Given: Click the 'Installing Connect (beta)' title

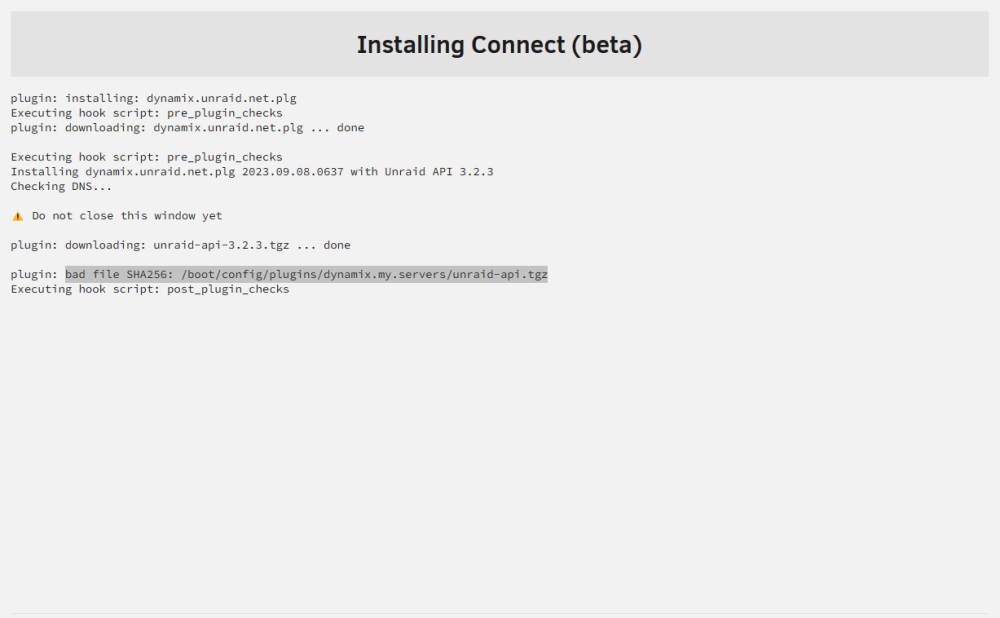Looking at the screenshot, I should (499, 45).
